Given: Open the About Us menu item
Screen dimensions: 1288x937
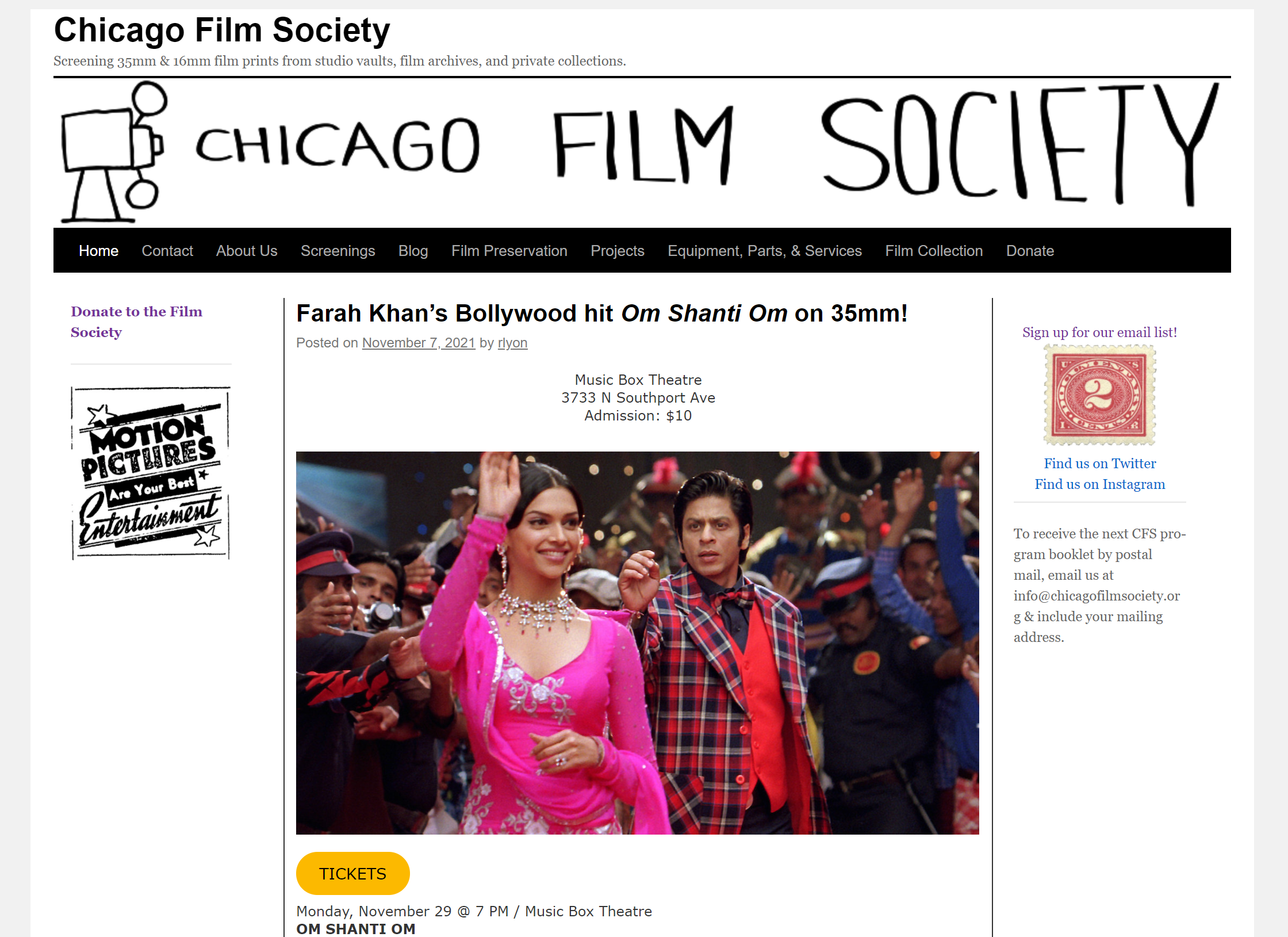Looking at the screenshot, I should point(247,251).
